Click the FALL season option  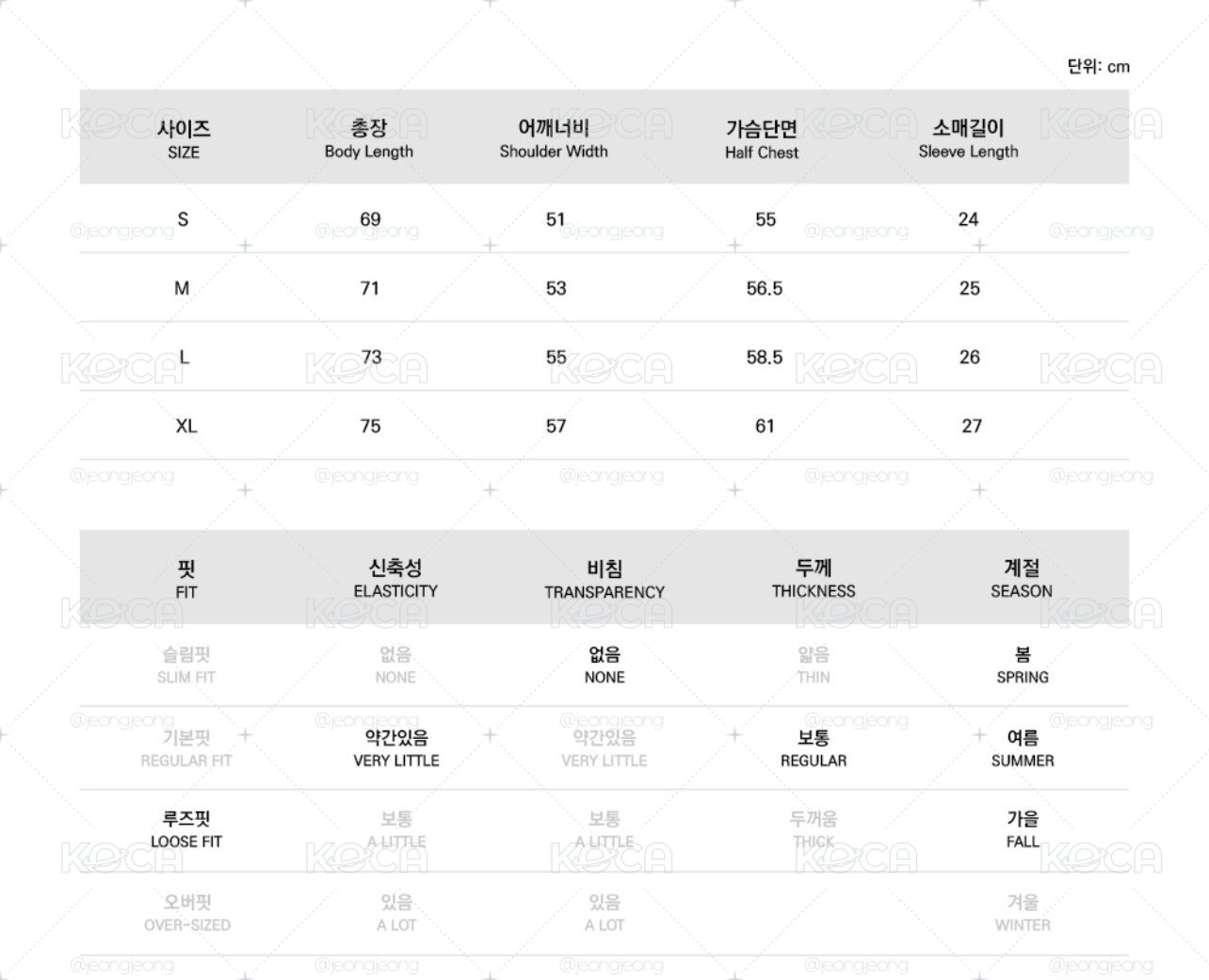[x=1023, y=830]
